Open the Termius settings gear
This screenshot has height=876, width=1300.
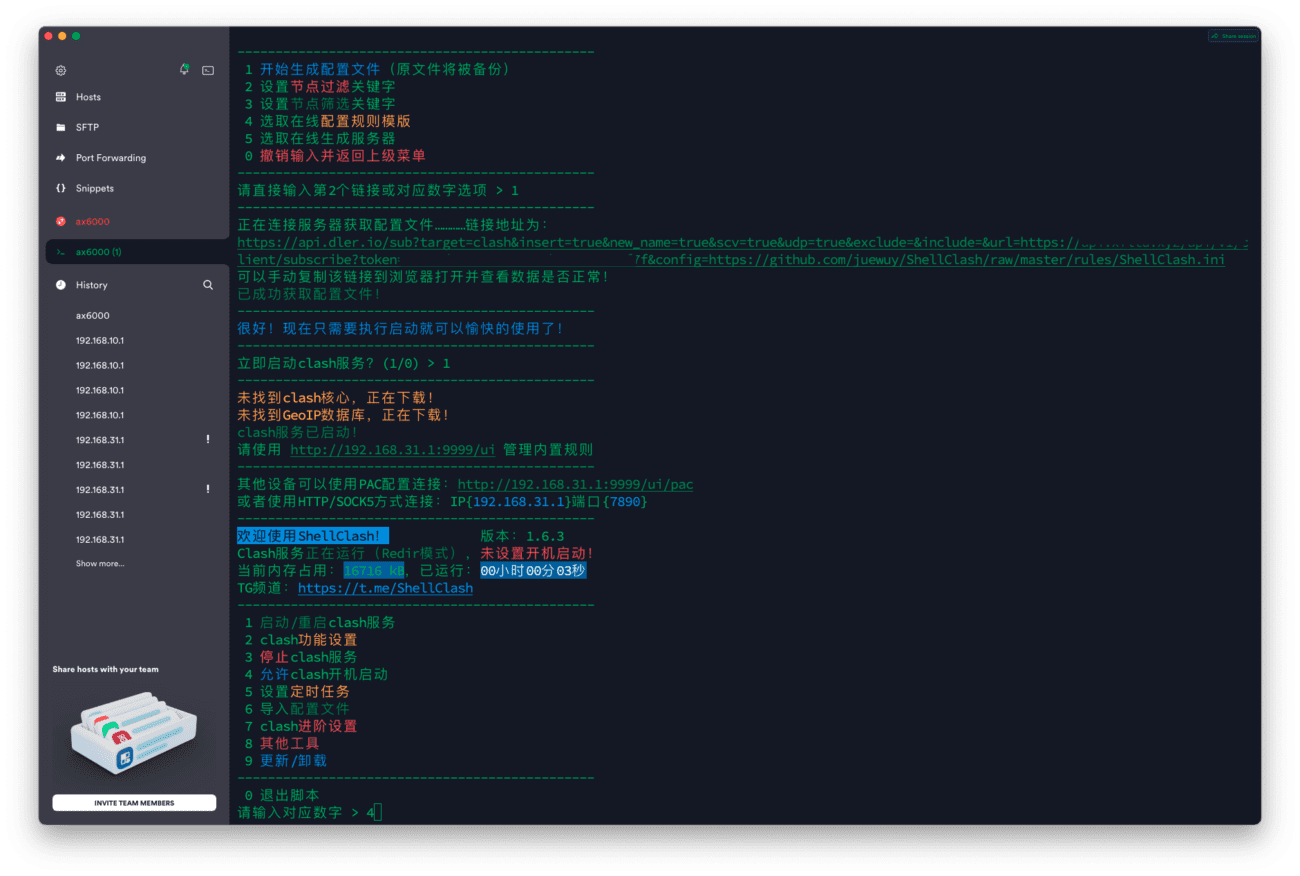point(60,70)
